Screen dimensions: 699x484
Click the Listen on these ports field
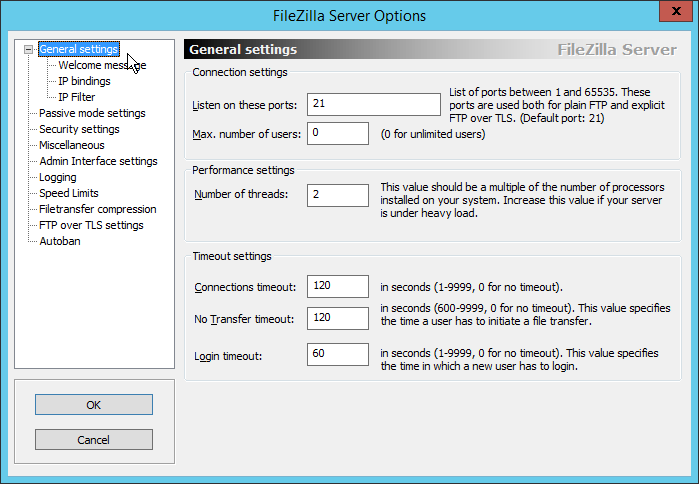pyautogui.click(x=374, y=104)
